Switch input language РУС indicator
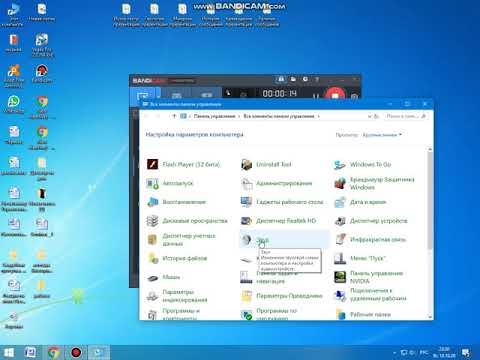This screenshot has height=360, width=480. (x=423, y=352)
